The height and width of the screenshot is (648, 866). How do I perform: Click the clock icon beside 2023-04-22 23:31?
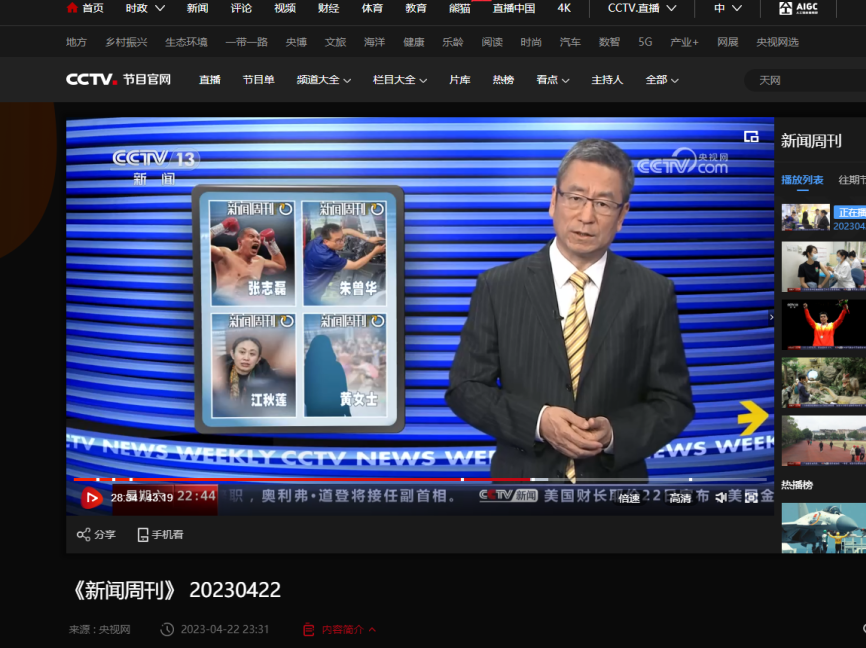[x=167, y=629]
